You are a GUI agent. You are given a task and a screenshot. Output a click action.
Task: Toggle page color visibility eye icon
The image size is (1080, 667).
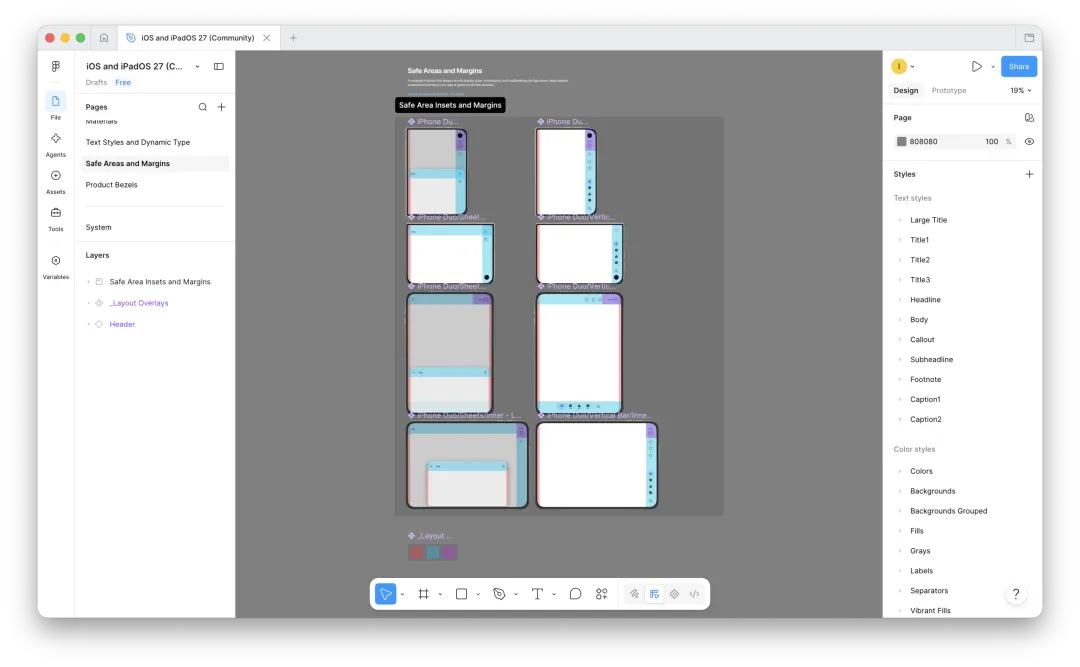[1029, 141]
